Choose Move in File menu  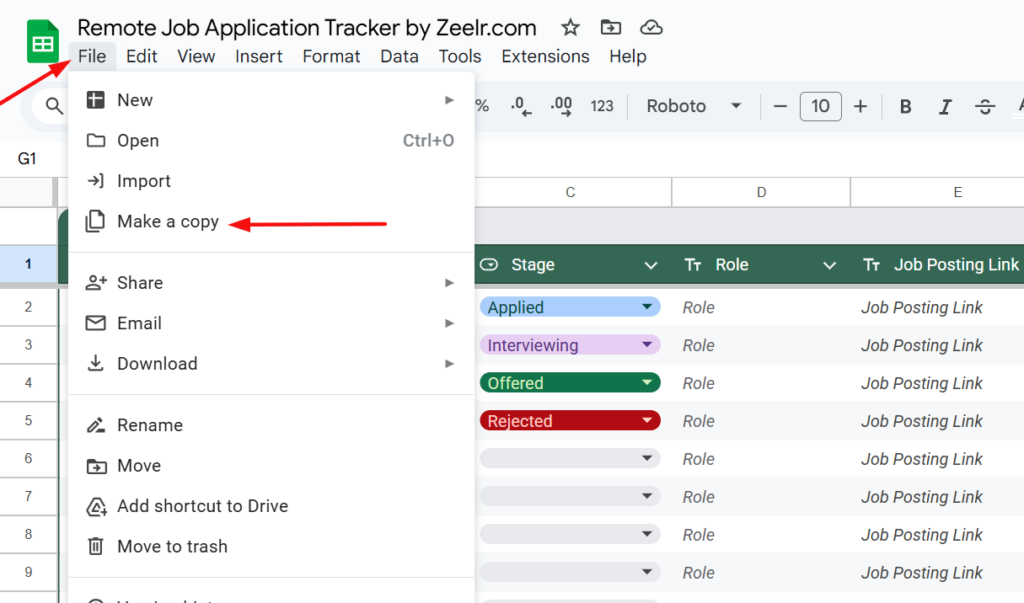tap(271, 466)
